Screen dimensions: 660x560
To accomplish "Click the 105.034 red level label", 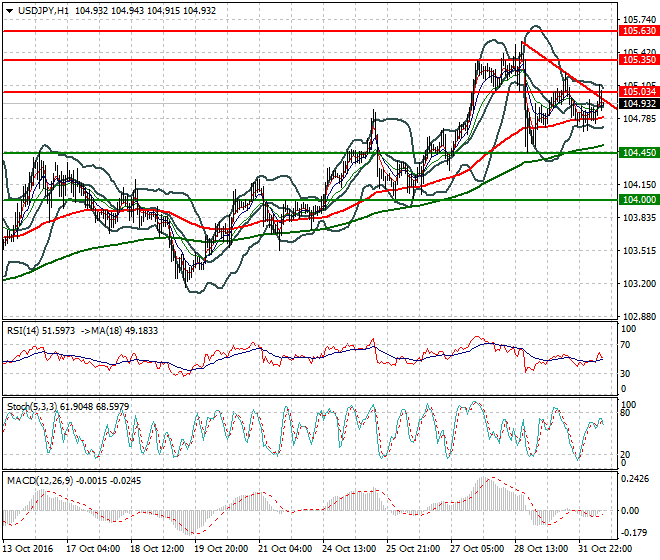I will (x=639, y=92).
